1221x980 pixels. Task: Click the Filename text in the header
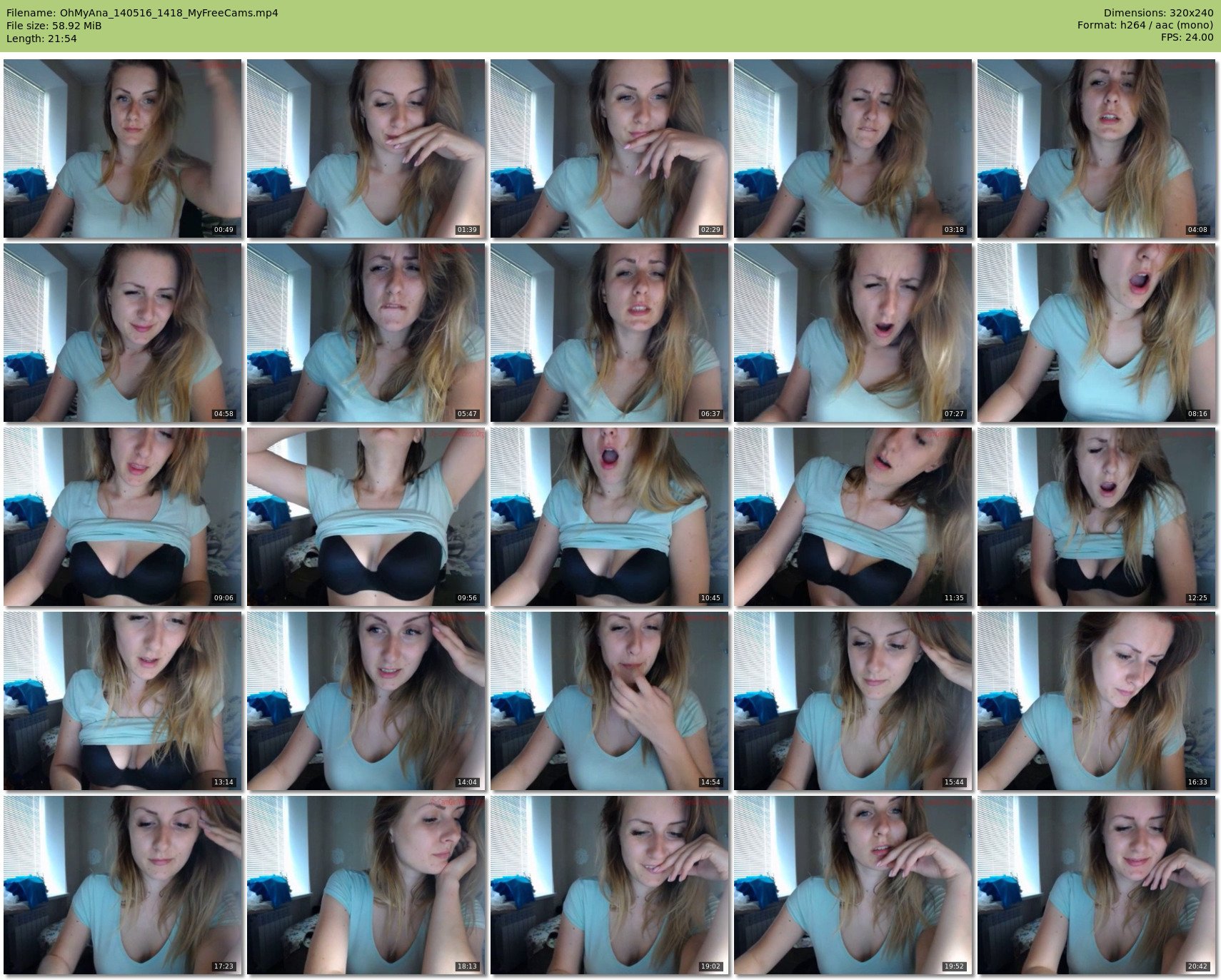pyautogui.click(x=142, y=13)
